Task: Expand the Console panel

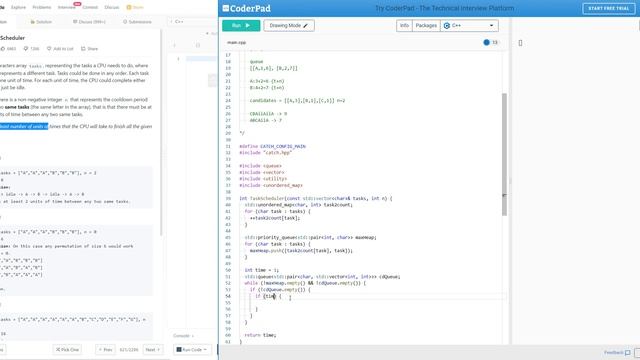Action: tap(183, 336)
